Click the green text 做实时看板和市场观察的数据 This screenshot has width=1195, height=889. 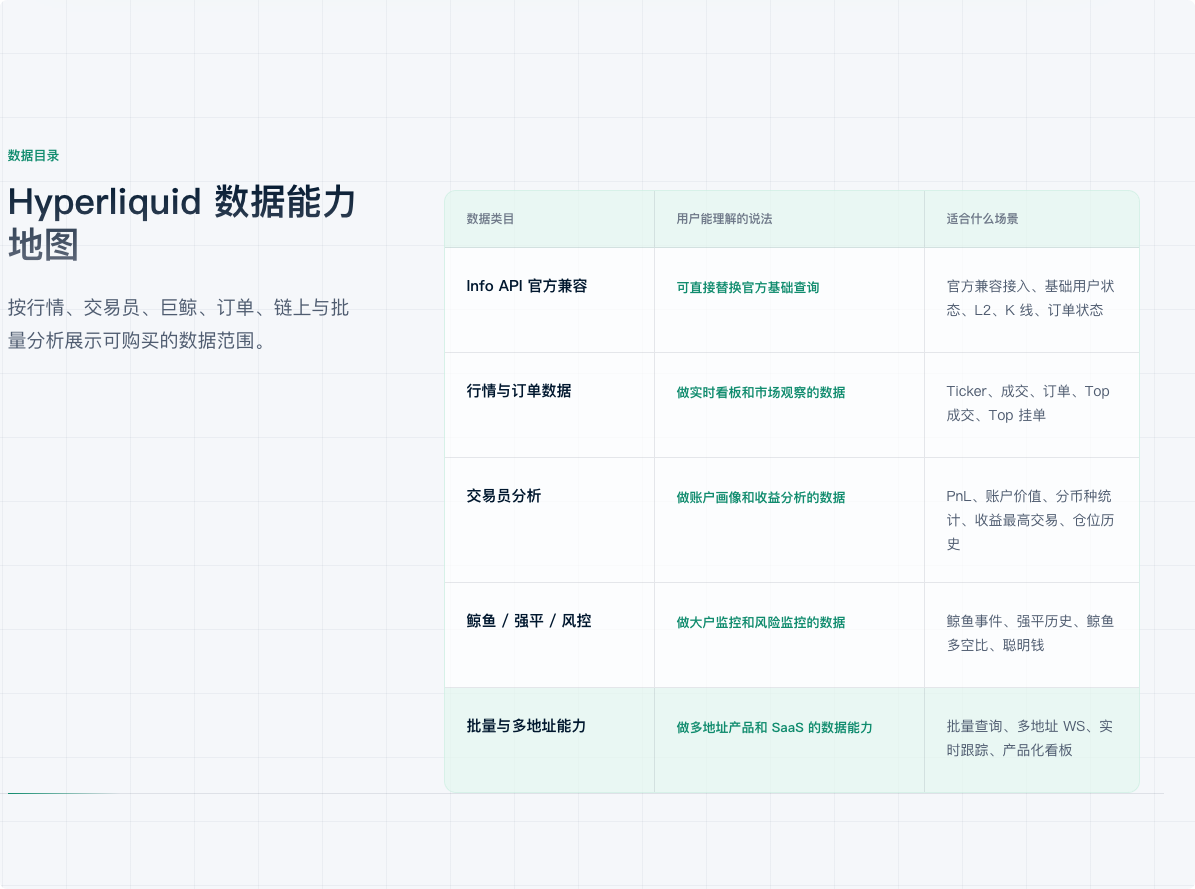(761, 393)
